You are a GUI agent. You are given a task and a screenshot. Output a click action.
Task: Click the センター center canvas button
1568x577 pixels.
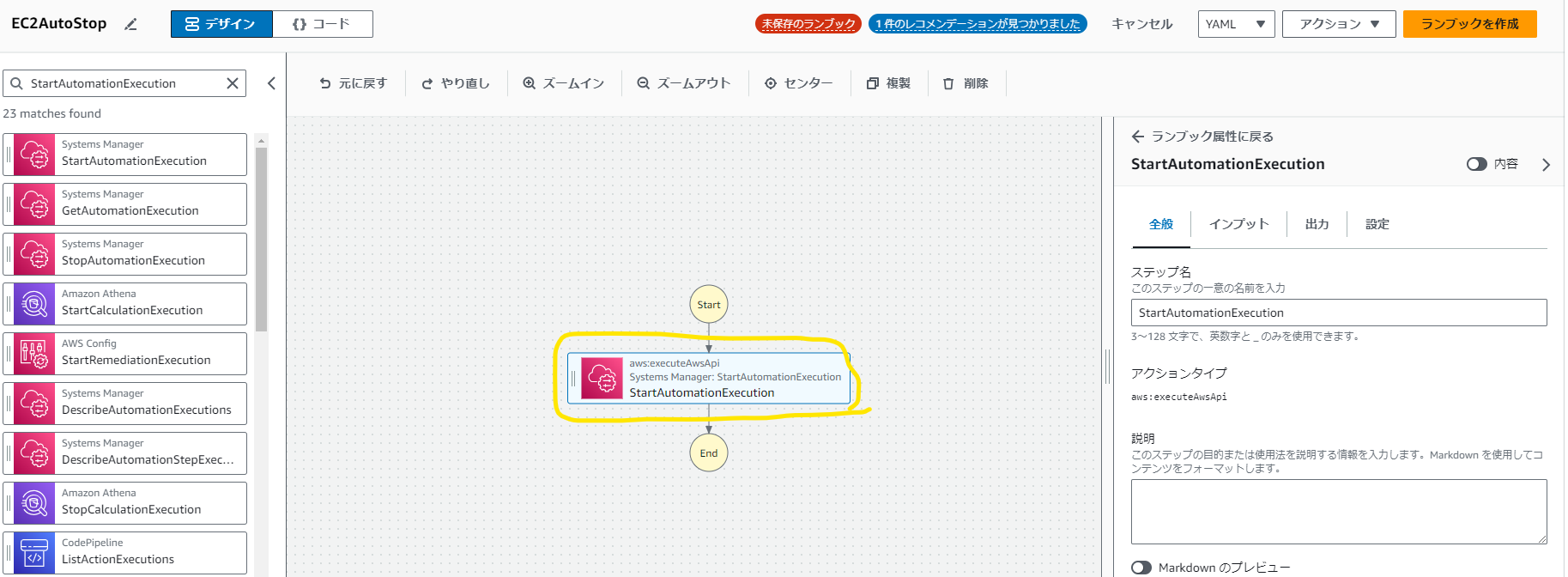click(x=799, y=83)
